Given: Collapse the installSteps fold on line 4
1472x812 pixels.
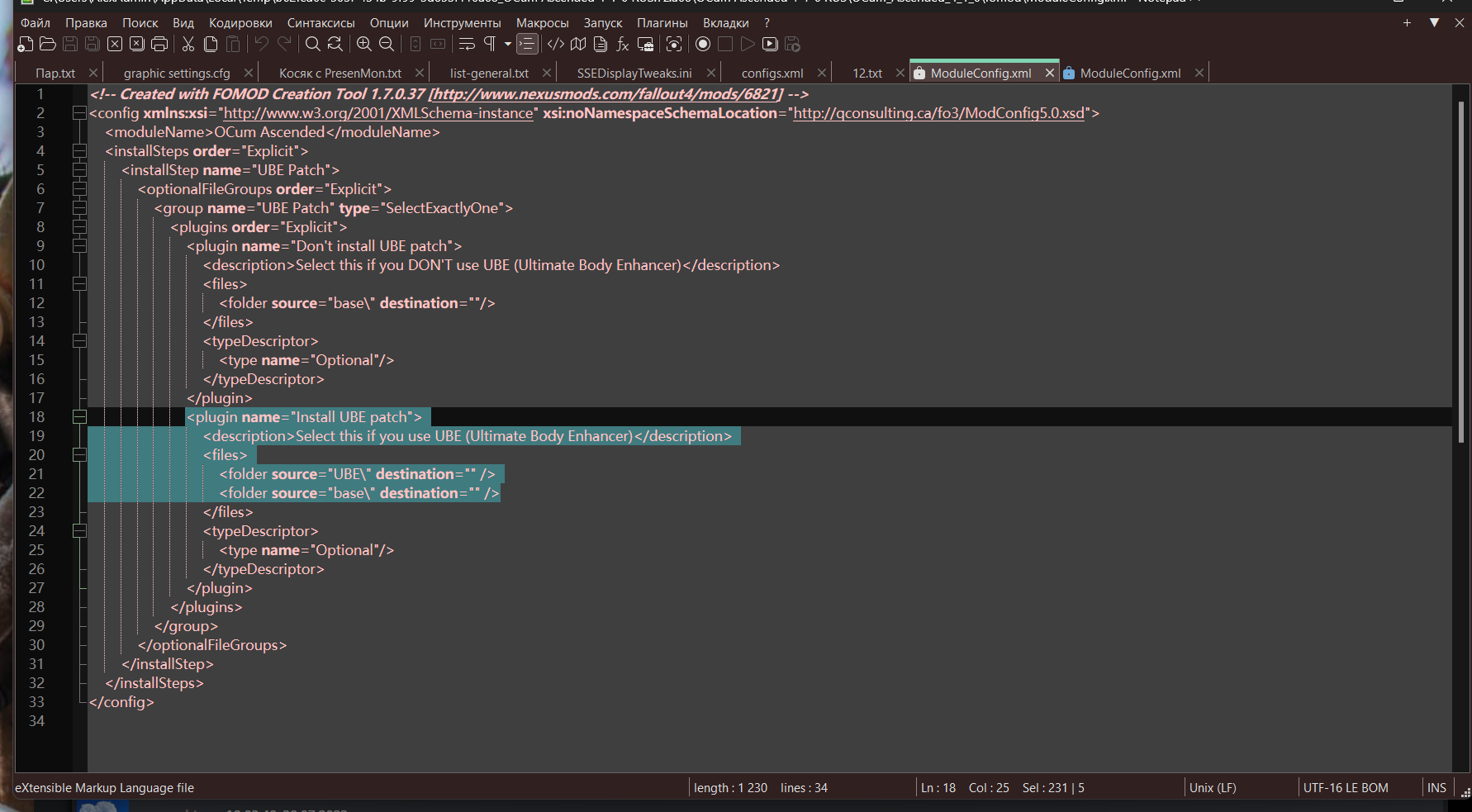Looking at the screenshot, I should coord(79,151).
